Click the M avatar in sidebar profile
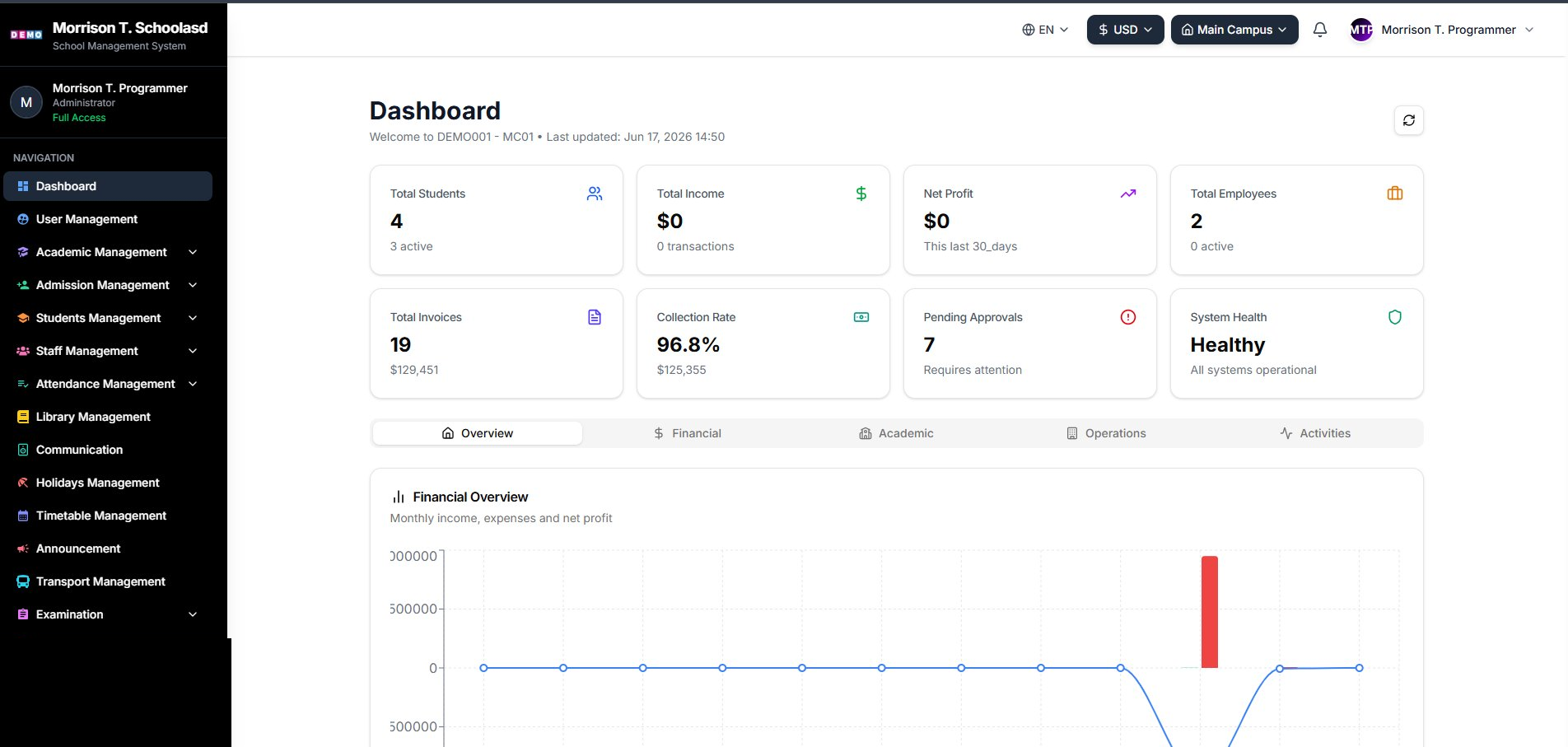This screenshot has width=1568, height=747. point(26,102)
